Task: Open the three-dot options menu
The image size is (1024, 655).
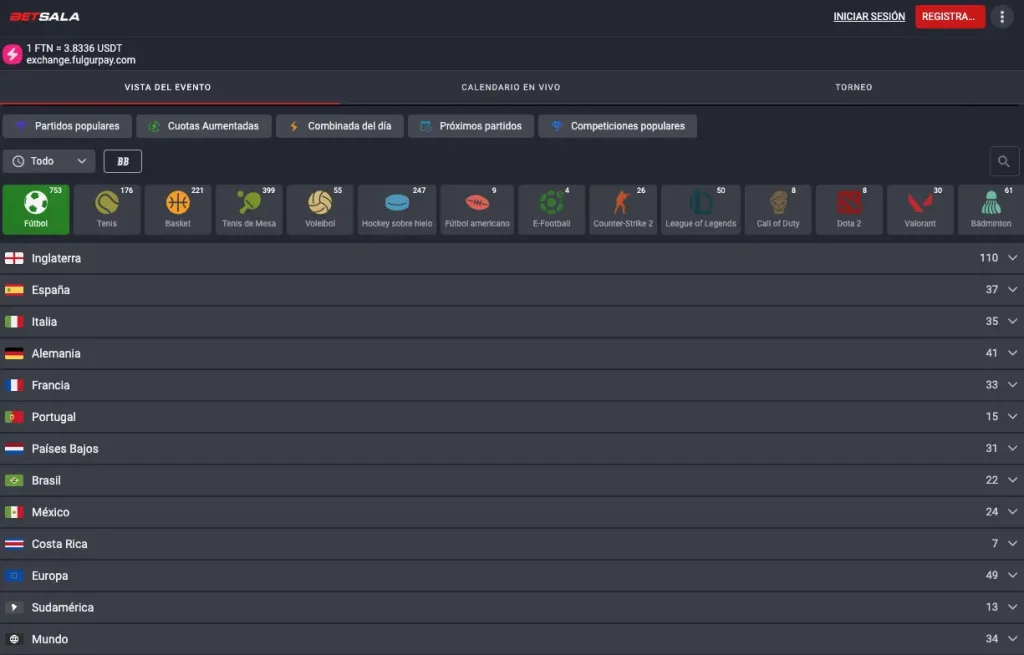Action: pyautogui.click(x=1002, y=17)
